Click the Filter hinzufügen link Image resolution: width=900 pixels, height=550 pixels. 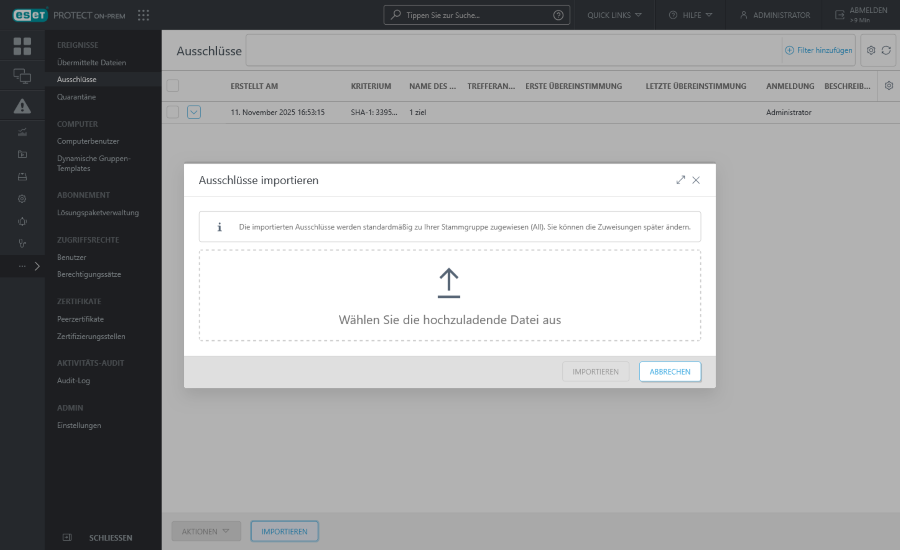tap(819, 50)
